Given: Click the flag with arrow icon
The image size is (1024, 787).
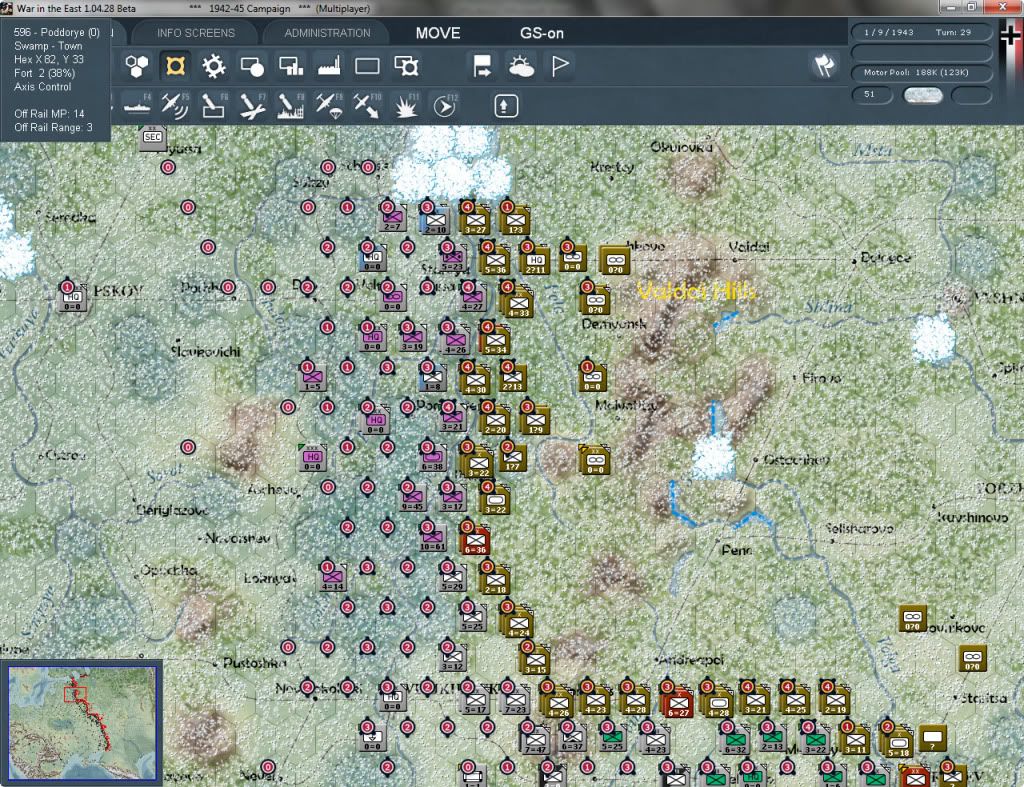Looking at the screenshot, I should pos(482,66).
